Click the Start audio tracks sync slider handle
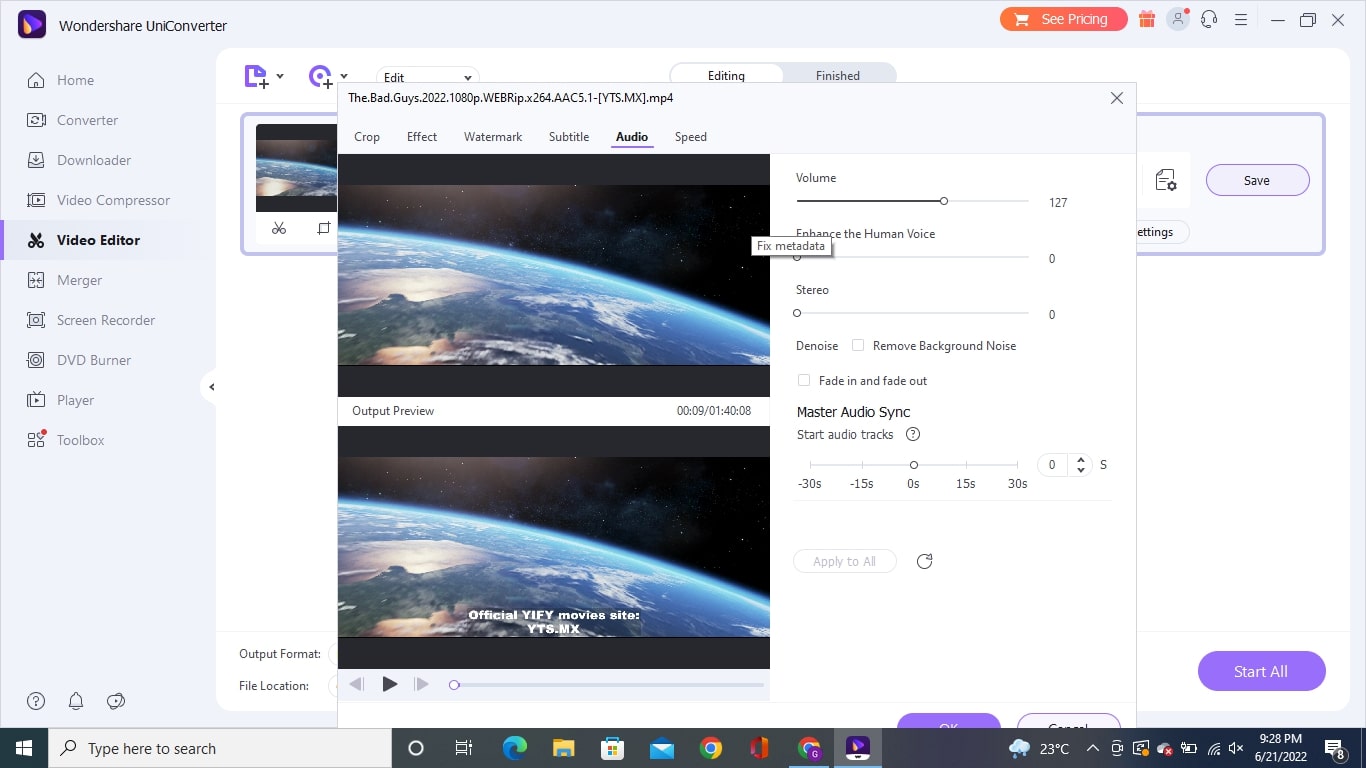Screen dimensions: 1366x768 point(914,465)
